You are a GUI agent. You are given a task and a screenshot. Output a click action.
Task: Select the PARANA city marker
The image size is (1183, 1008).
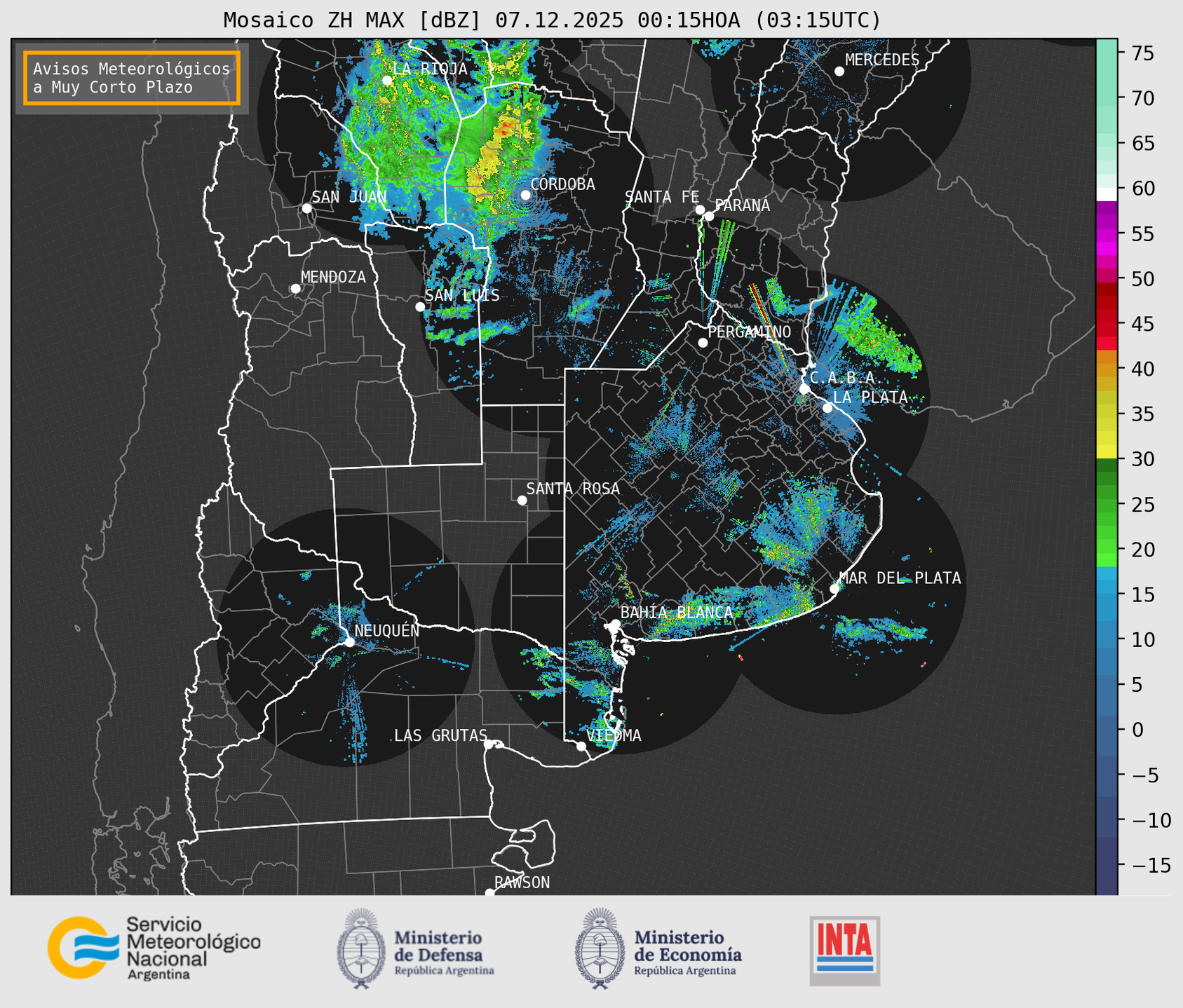click(710, 216)
